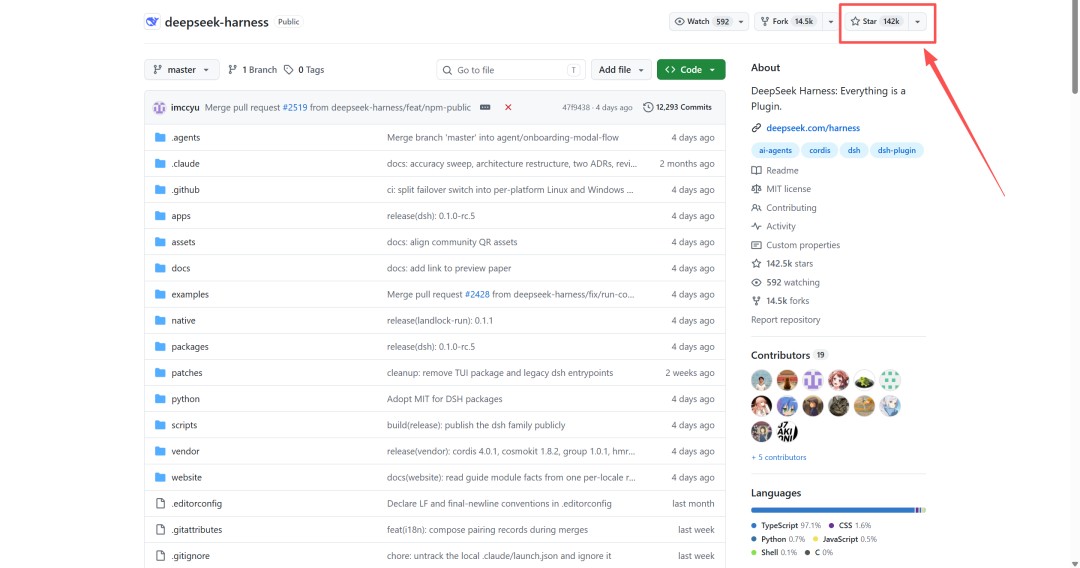1080x568 pixels.
Task: Show + 5 contributors link
Action: [778, 457]
